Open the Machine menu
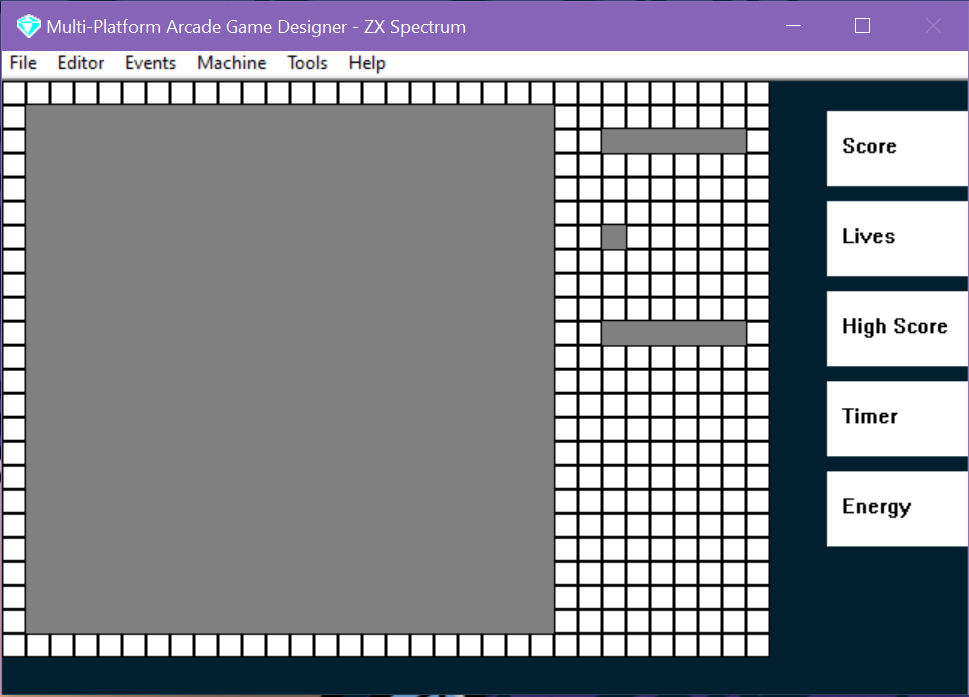 pos(232,63)
